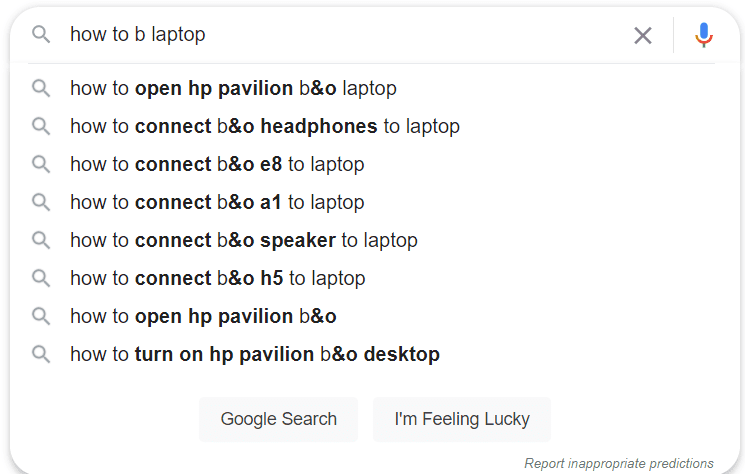The width and height of the screenshot is (745, 474).
Task: Click the magnifier icon in search box
Action: click(41, 35)
